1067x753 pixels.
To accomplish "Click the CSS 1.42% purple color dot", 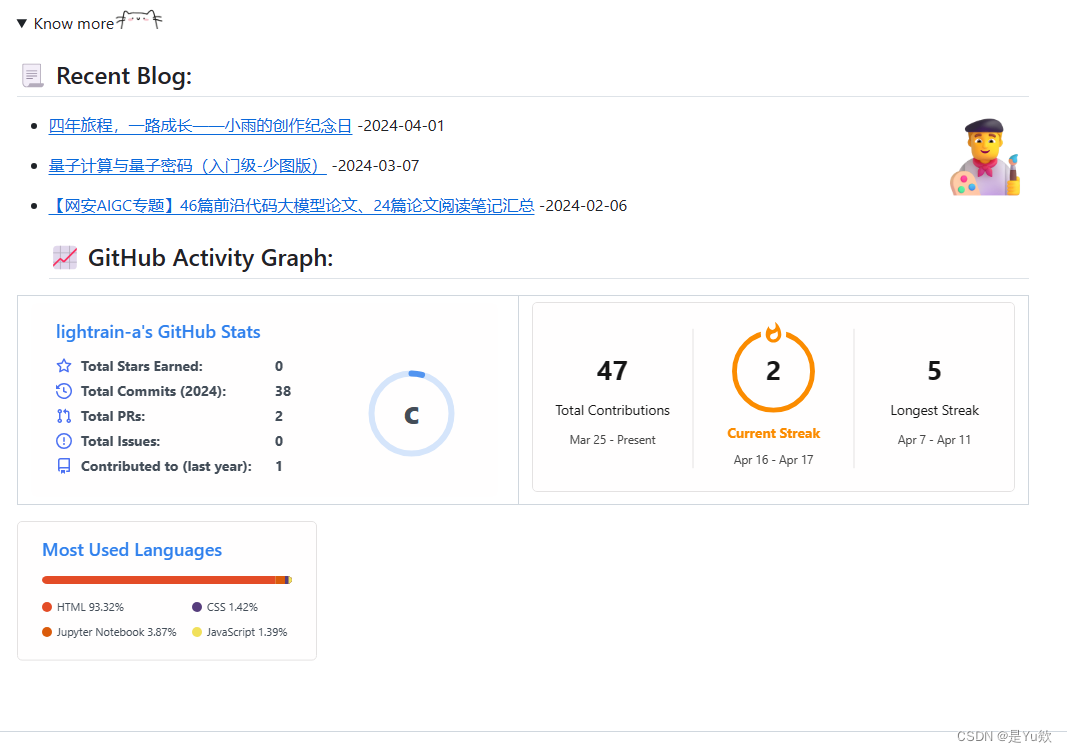I will [x=197, y=607].
